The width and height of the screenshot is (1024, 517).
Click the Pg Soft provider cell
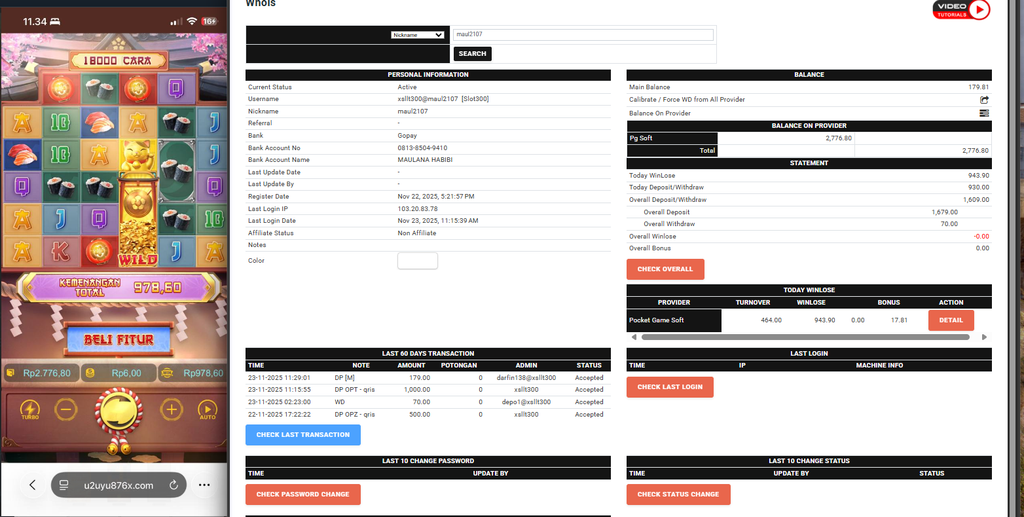point(672,138)
